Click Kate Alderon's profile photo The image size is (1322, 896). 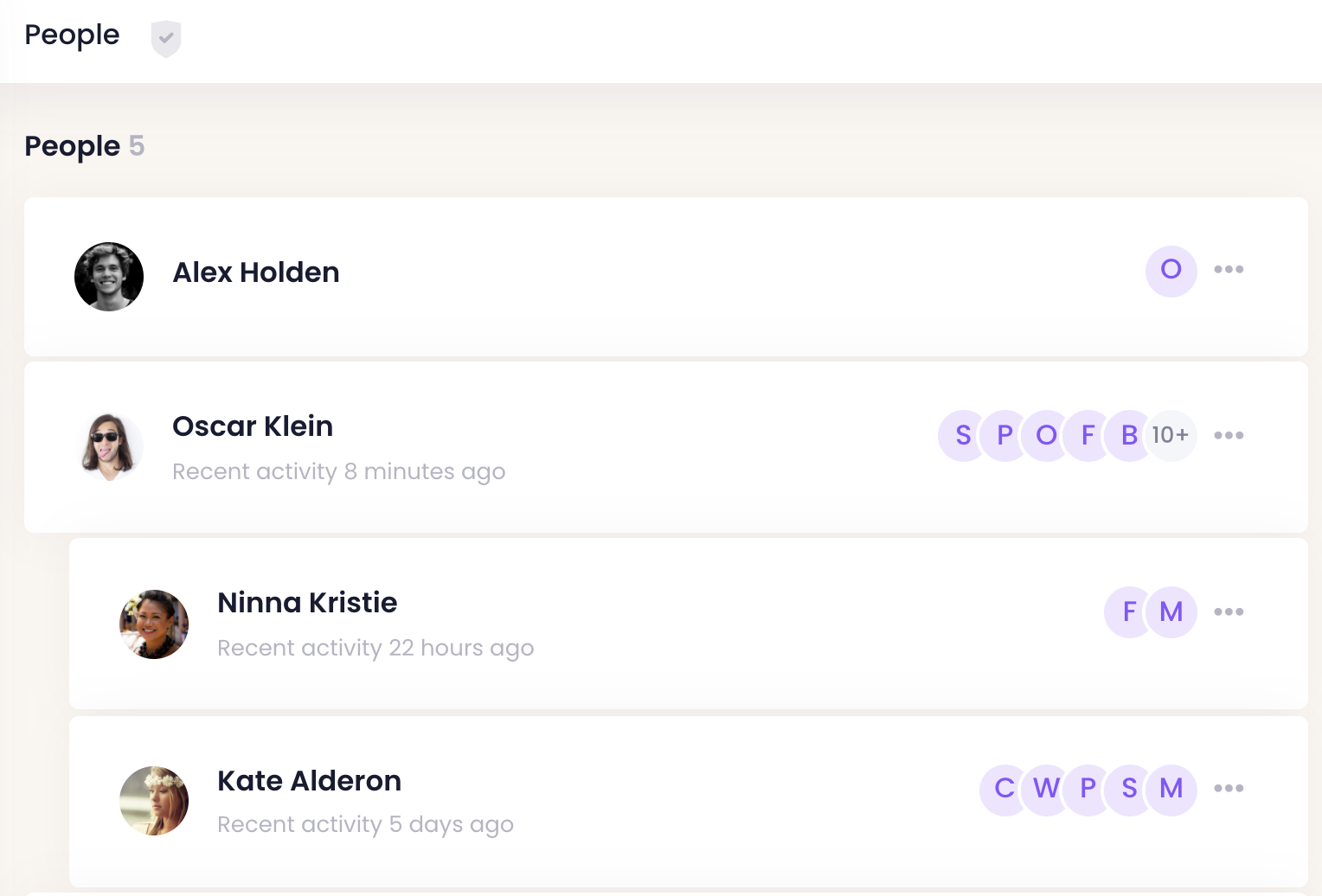tap(154, 801)
